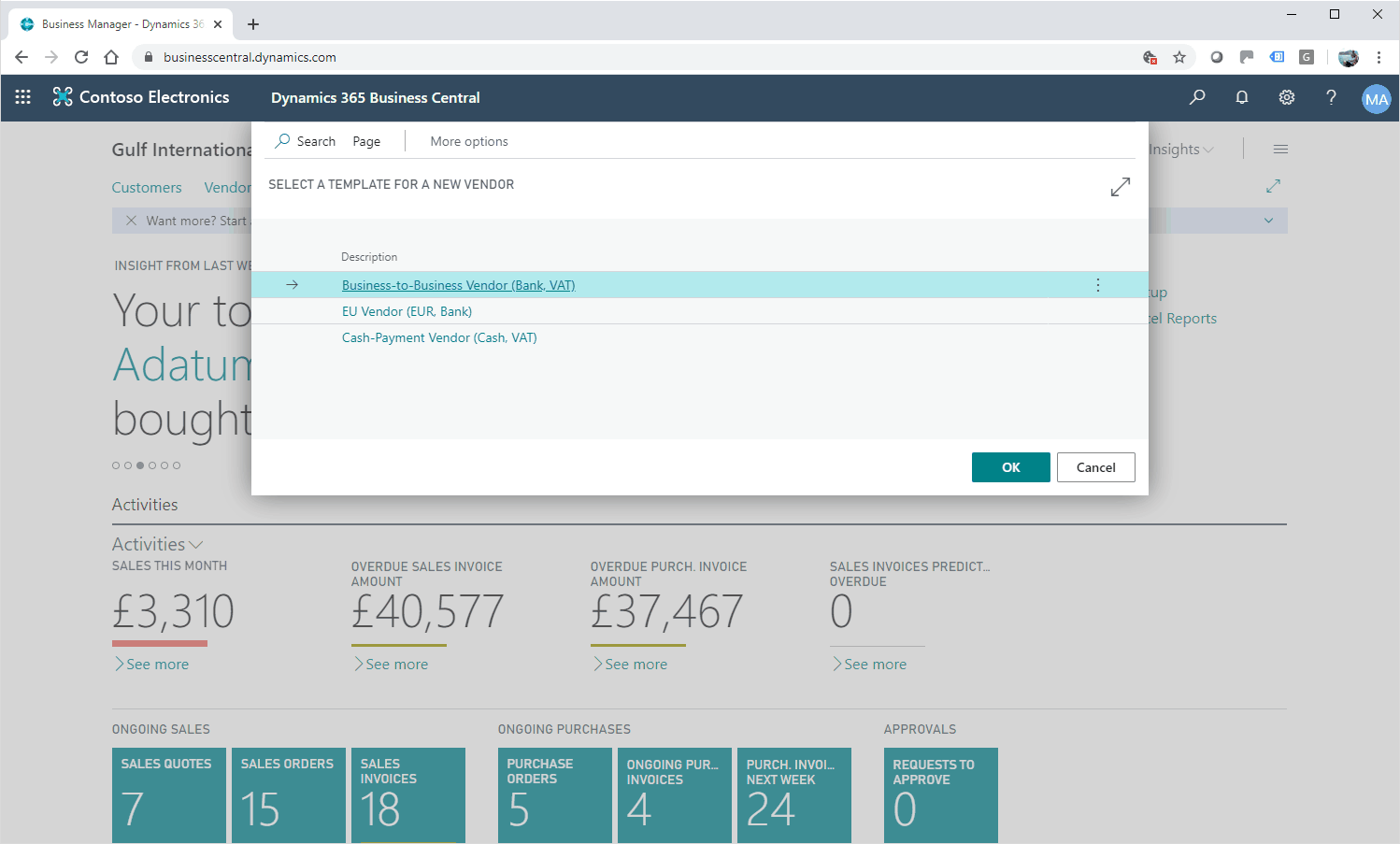
Task: Select Cash-Payment Vendor (Cash, VAT) template
Action: (439, 337)
